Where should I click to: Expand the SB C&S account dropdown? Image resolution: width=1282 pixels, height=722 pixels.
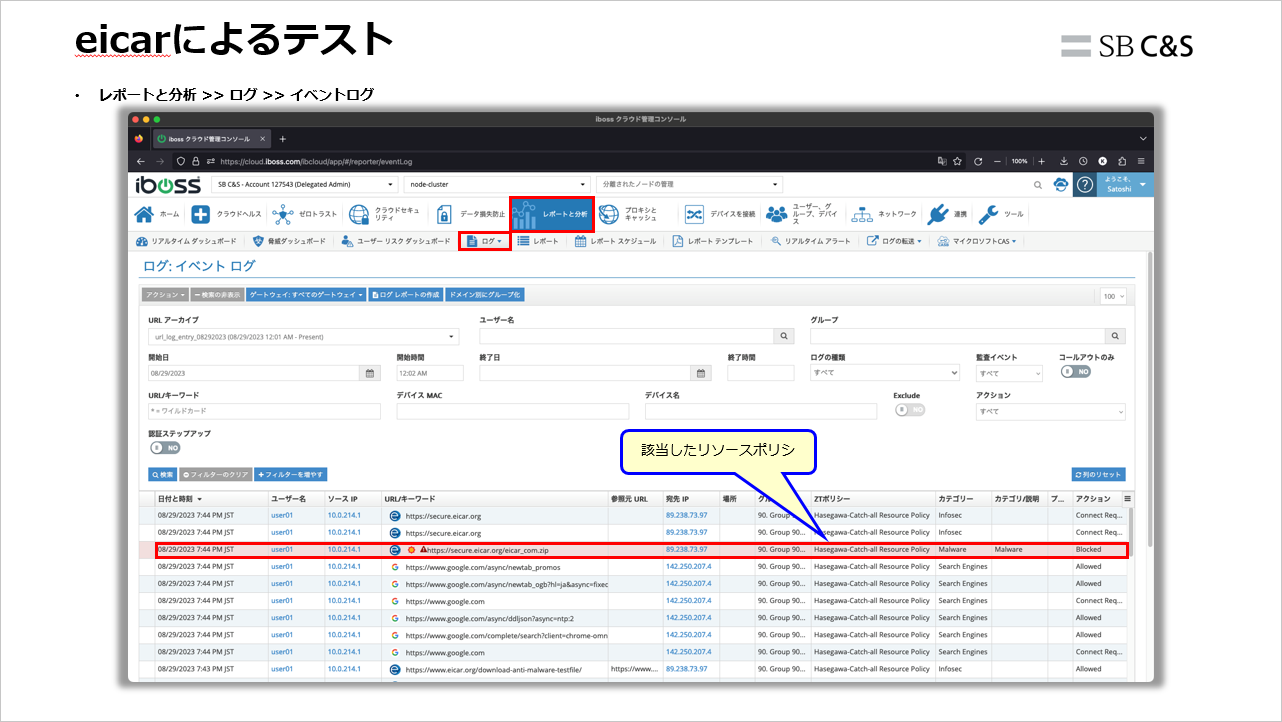pos(305,184)
